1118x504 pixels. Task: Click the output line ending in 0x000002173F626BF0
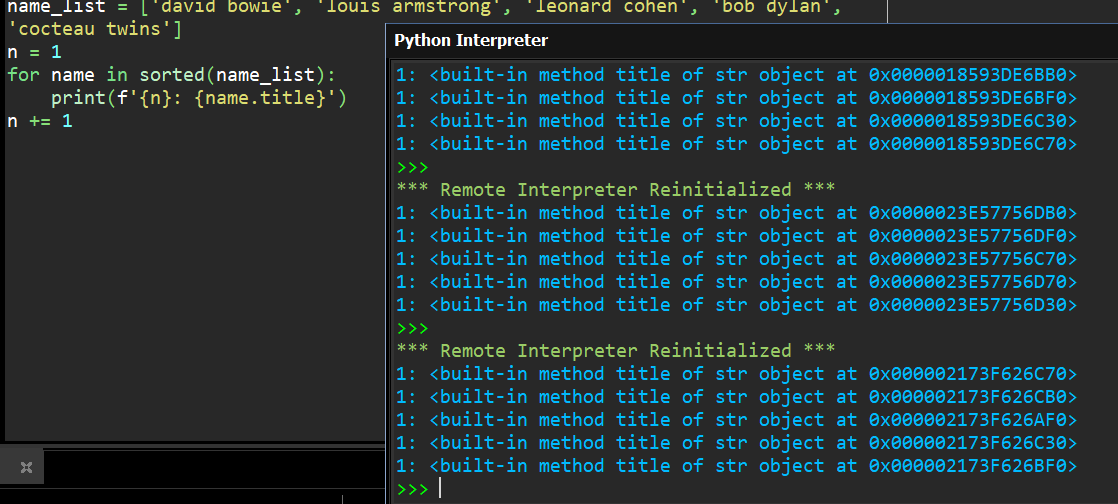(736, 466)
